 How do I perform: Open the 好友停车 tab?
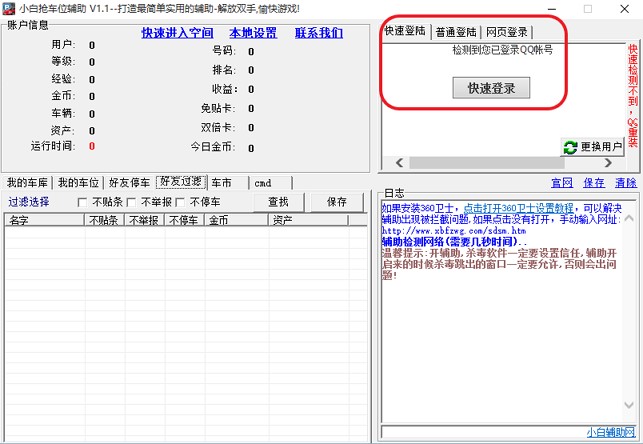pos(129,183)
